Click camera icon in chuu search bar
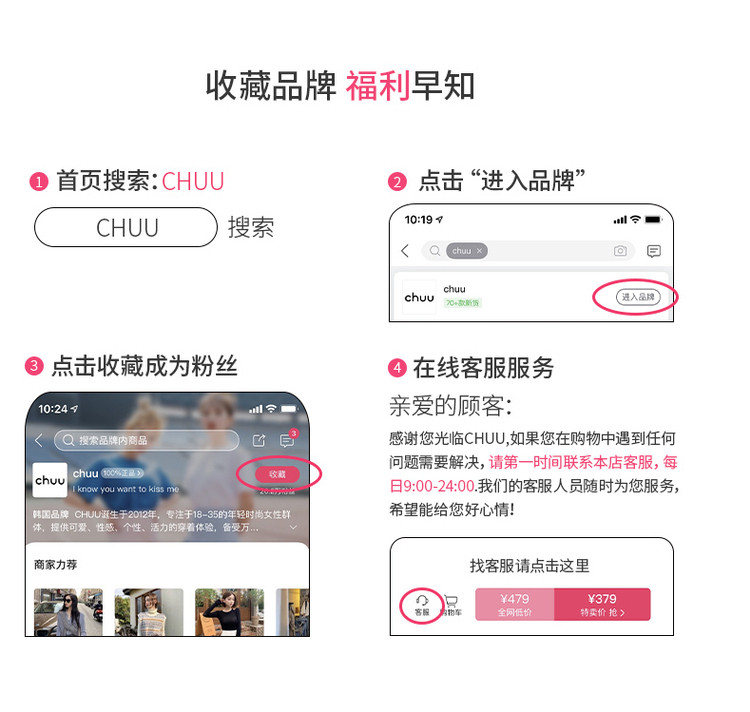Viewport: 750px width, 712px height. (x=620, y=251)
